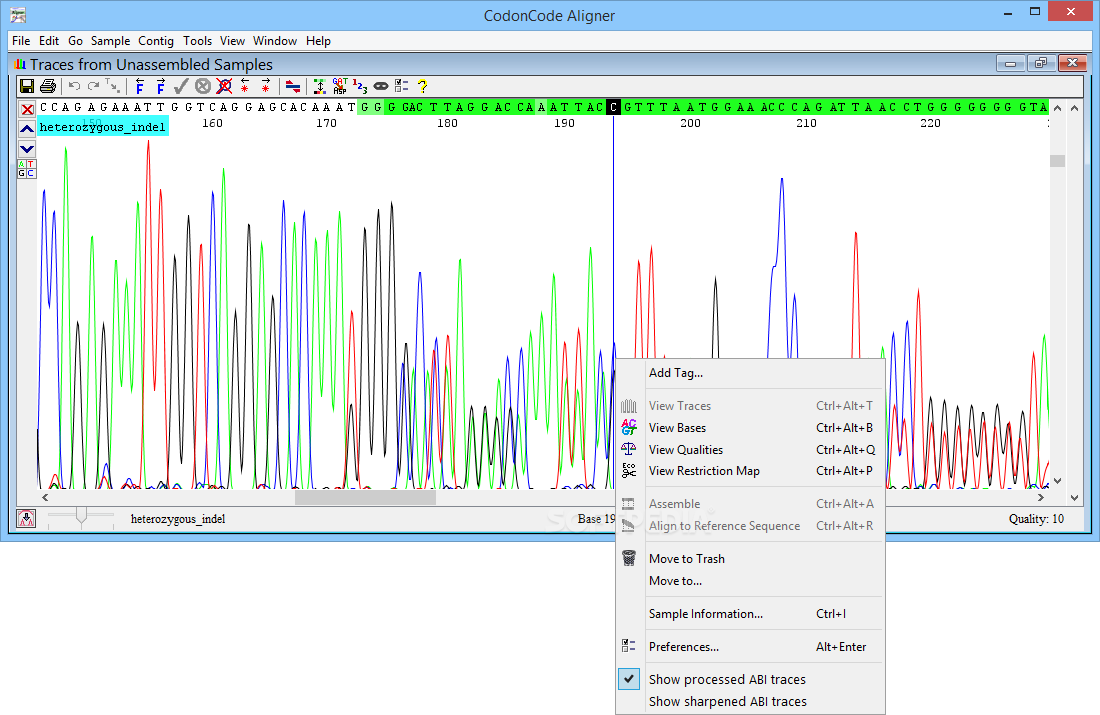Click the heterozygous_indel cyan tag label
Screen dimensions: 1100x715
coord(102,127)
